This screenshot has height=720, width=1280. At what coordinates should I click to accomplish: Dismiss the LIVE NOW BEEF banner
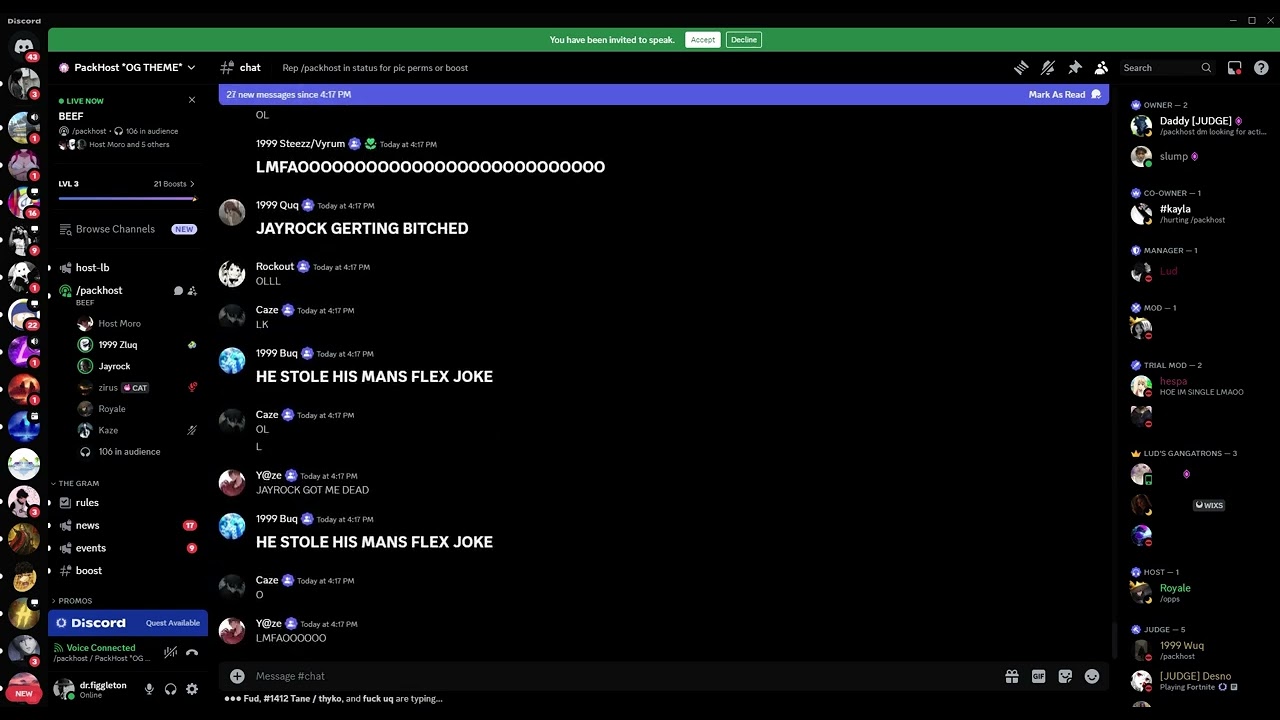pos(192,100)
